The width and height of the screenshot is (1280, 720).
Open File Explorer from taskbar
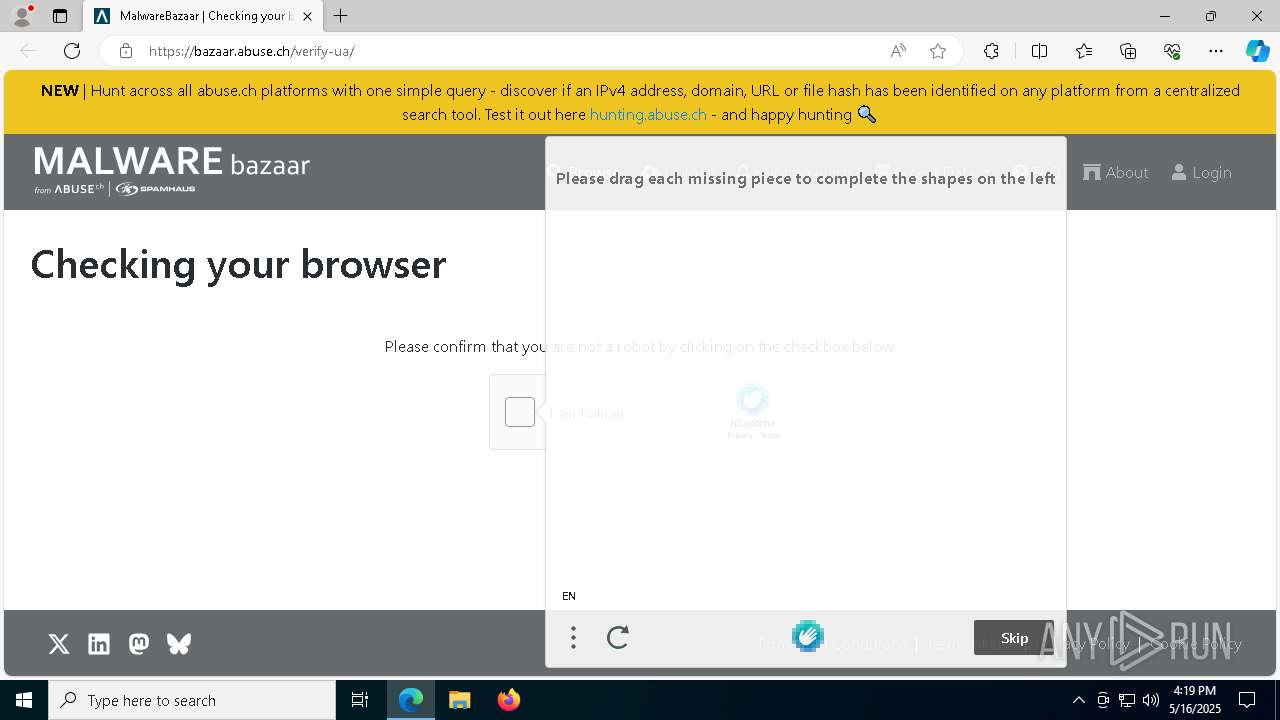click(x=460, y=700)
